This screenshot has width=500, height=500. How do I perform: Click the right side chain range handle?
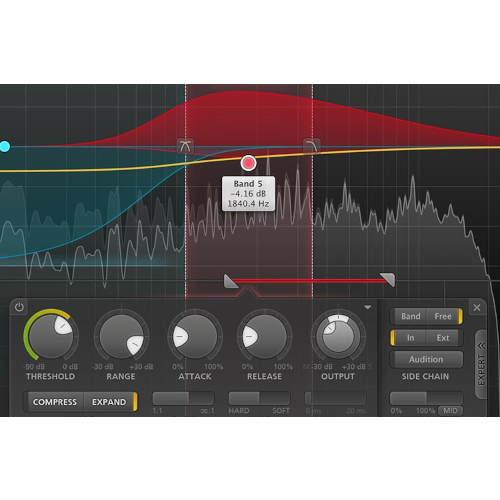(x=388, y=279)
